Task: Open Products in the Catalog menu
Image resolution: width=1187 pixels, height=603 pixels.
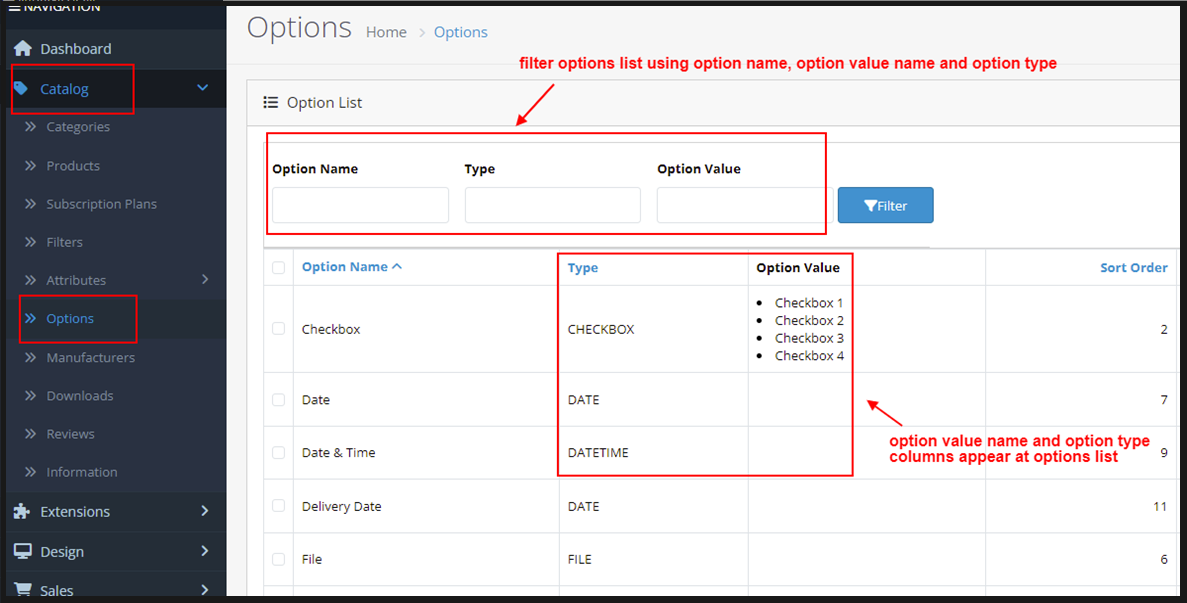Action: click(73, 165)
